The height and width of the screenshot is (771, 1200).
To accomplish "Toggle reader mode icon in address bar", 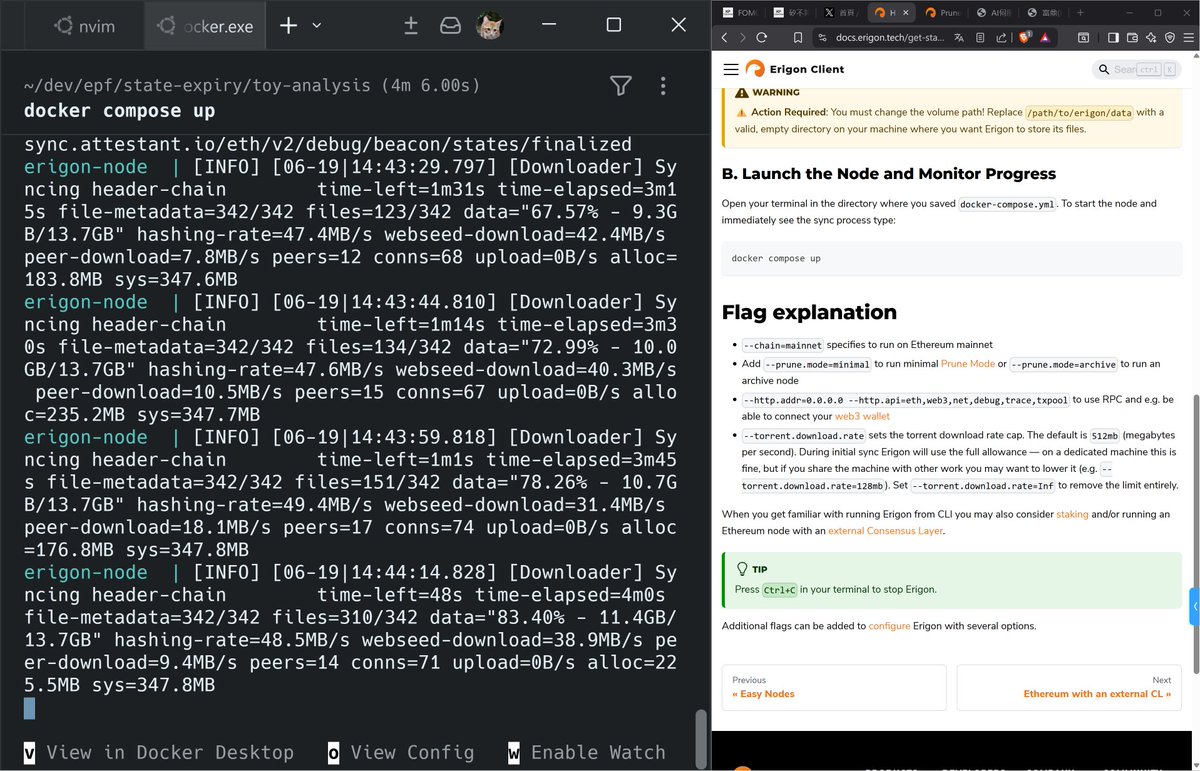I will (x=980, y=38).
